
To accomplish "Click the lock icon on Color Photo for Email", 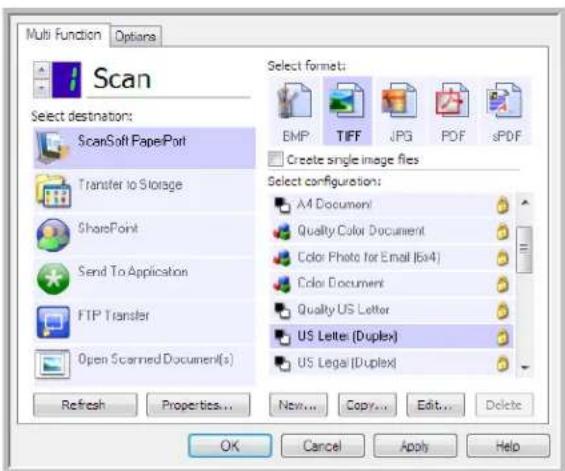I will coord(502,258).
